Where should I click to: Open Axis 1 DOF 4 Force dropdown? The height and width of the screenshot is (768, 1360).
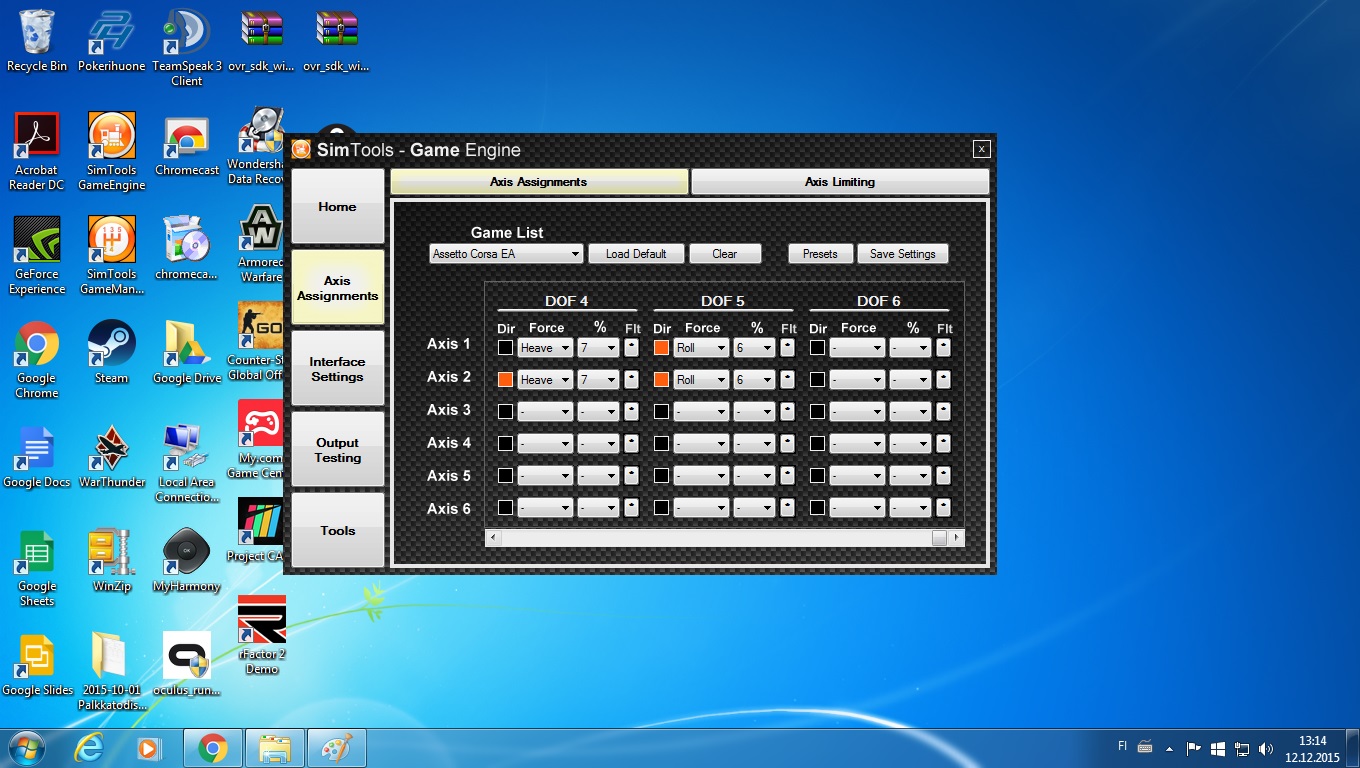click(545, 348)
